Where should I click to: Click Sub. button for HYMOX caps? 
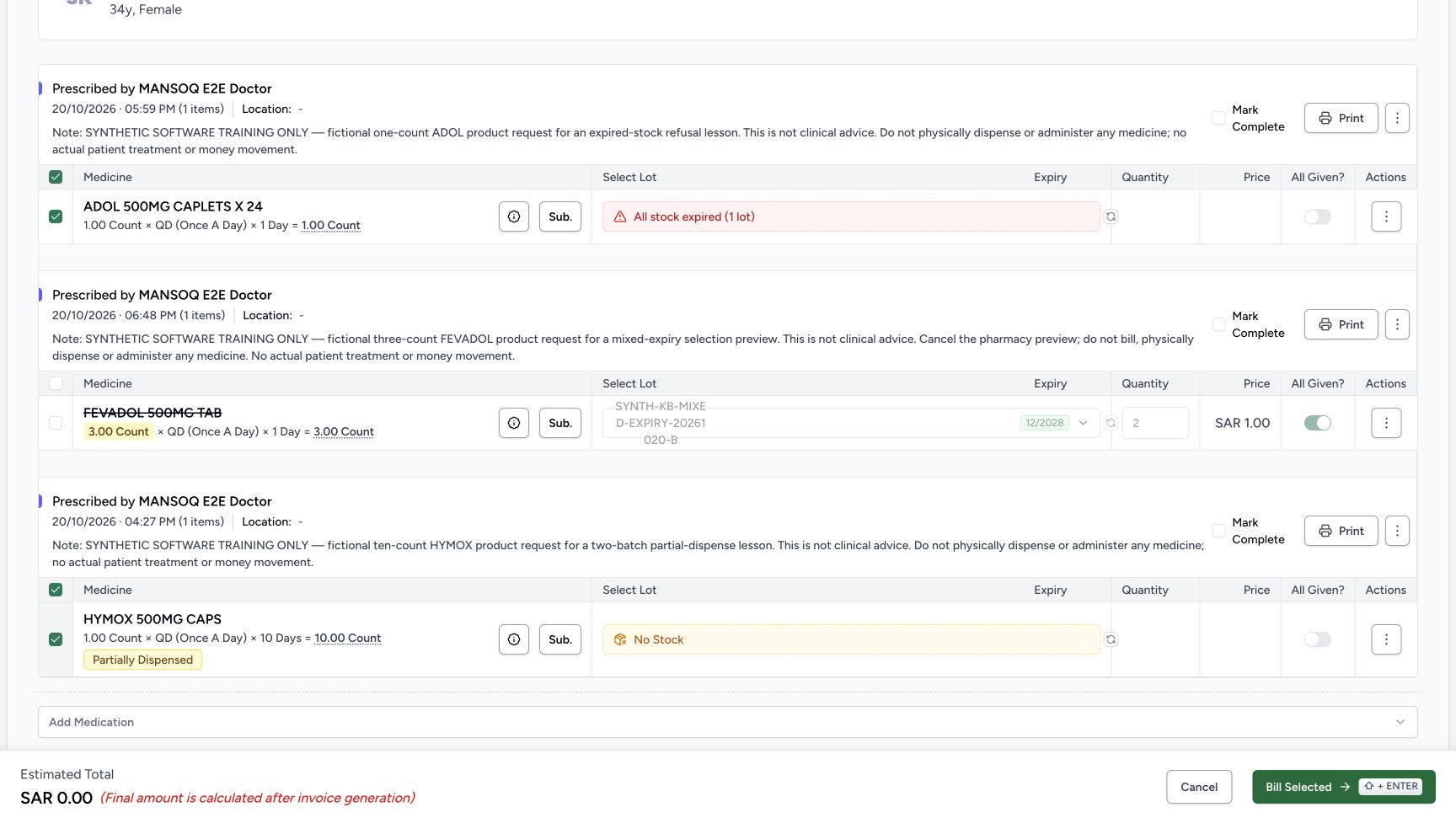click(x=560, y=639)
